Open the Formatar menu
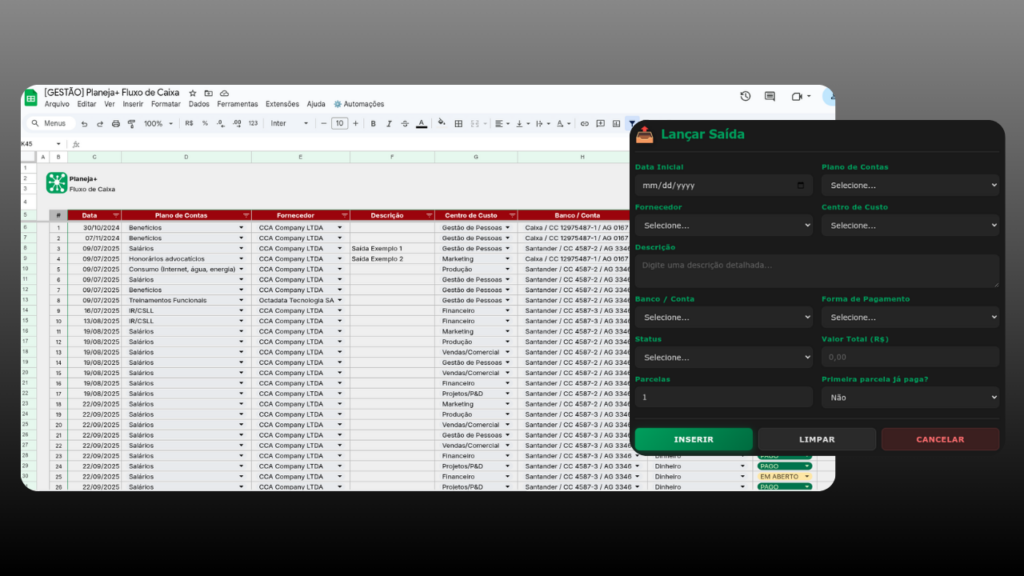The width and height of the screenshot is (1024, 576). pyautogui.click(x=166, y=104)
